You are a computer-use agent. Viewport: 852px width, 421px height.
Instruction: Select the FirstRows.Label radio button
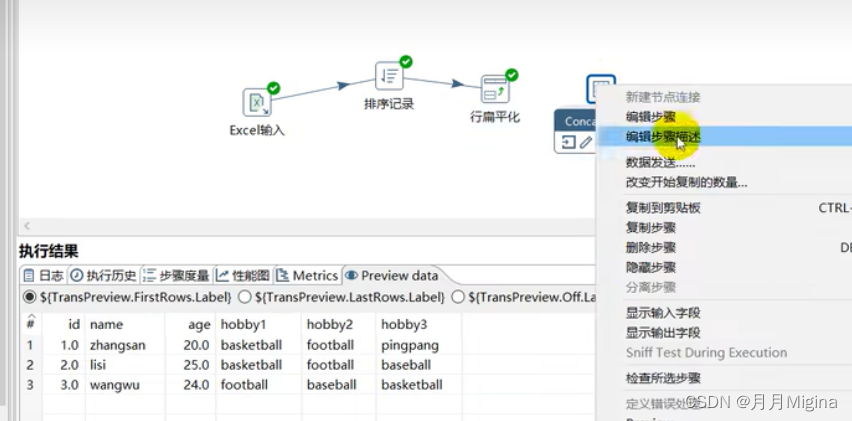(x=29, y=297)
